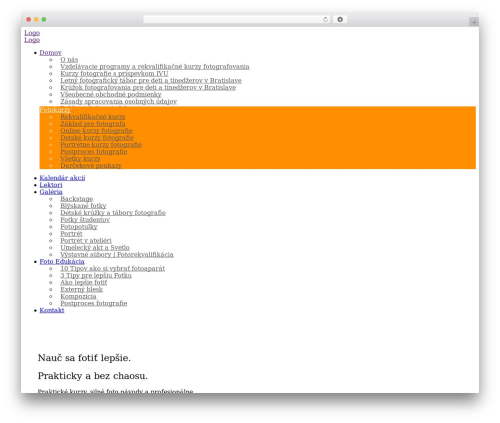Viewport: 500px width, 423px height.
Task: Open Letný fotografický tábor link
Action: pyautogui.click(x=151, y=81)
